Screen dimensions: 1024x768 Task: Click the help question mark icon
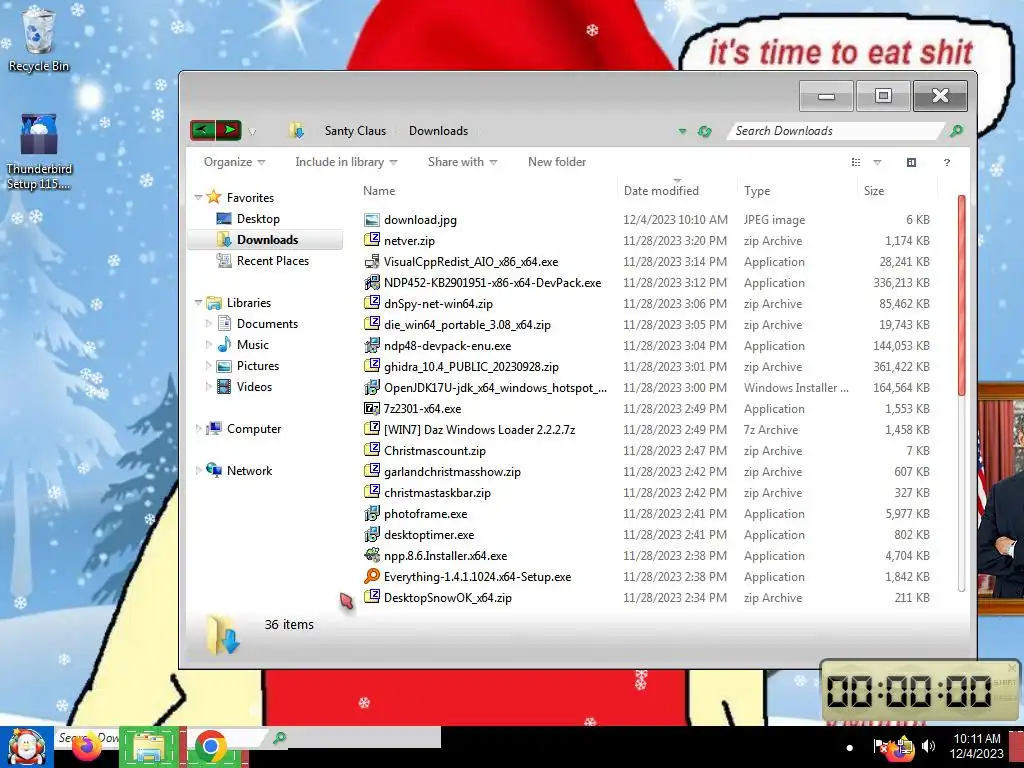point(947,163)
